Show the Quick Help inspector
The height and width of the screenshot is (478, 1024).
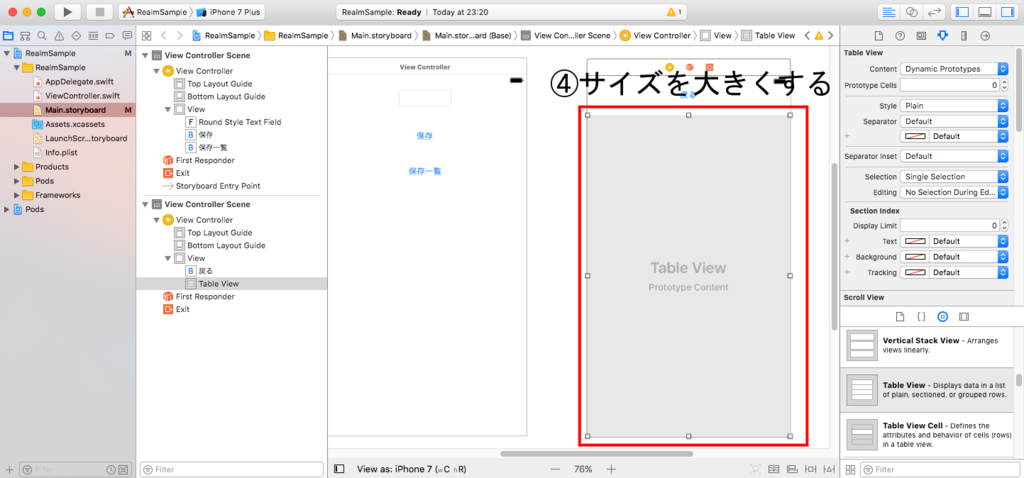click(900, 35)
